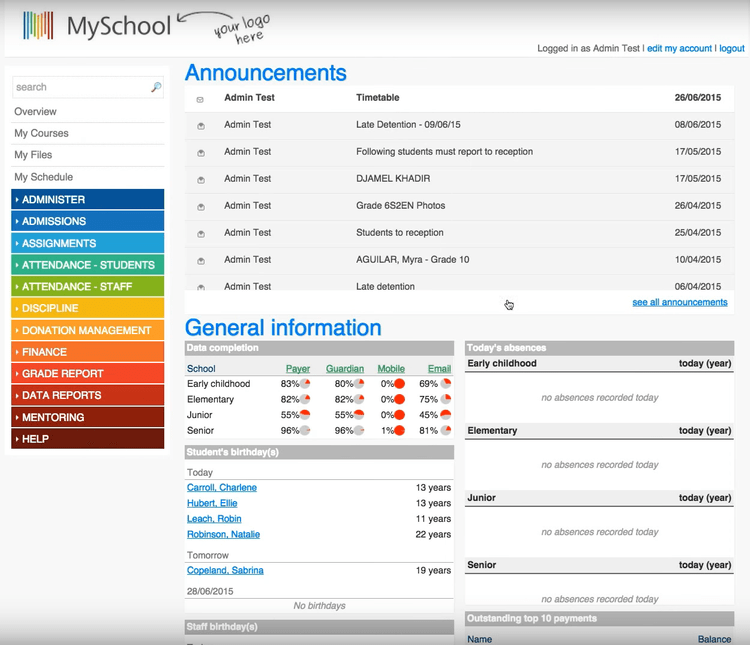Screen dimensions: 750x645
Task: Sort data completion by Mobile column
Action: tap(391, 368)
